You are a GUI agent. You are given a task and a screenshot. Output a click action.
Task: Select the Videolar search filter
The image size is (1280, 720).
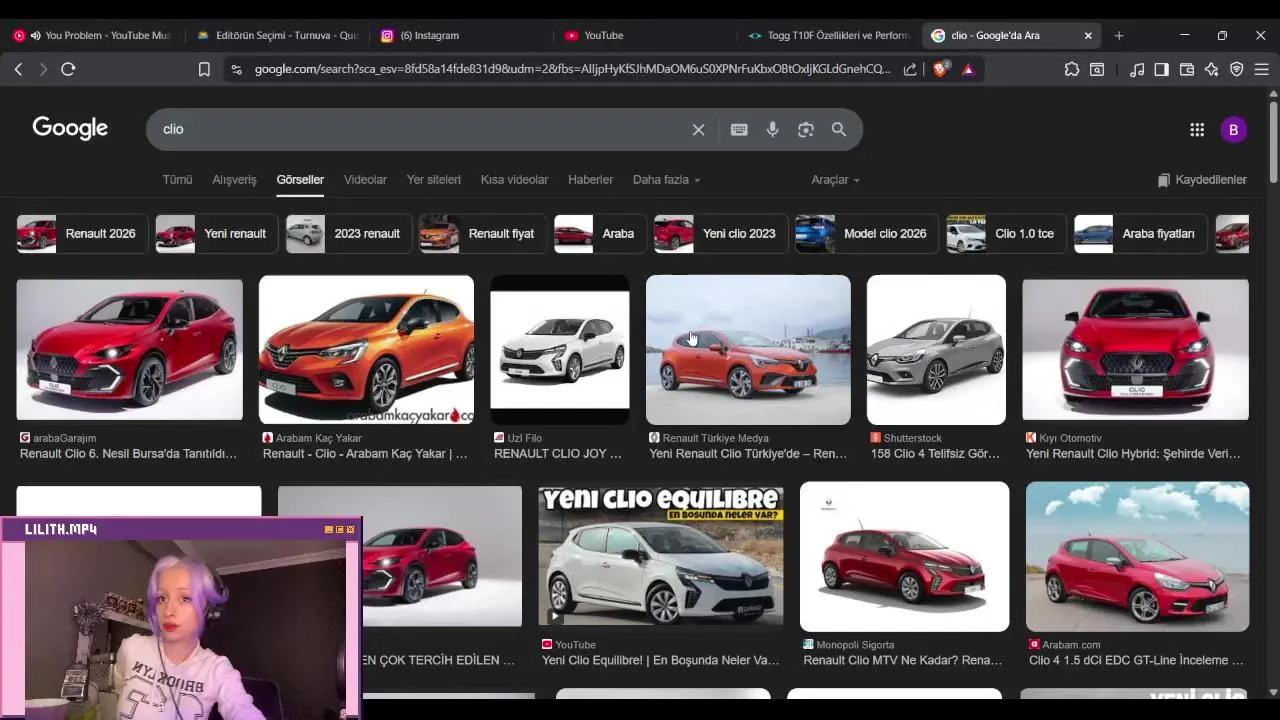[365, 180]
